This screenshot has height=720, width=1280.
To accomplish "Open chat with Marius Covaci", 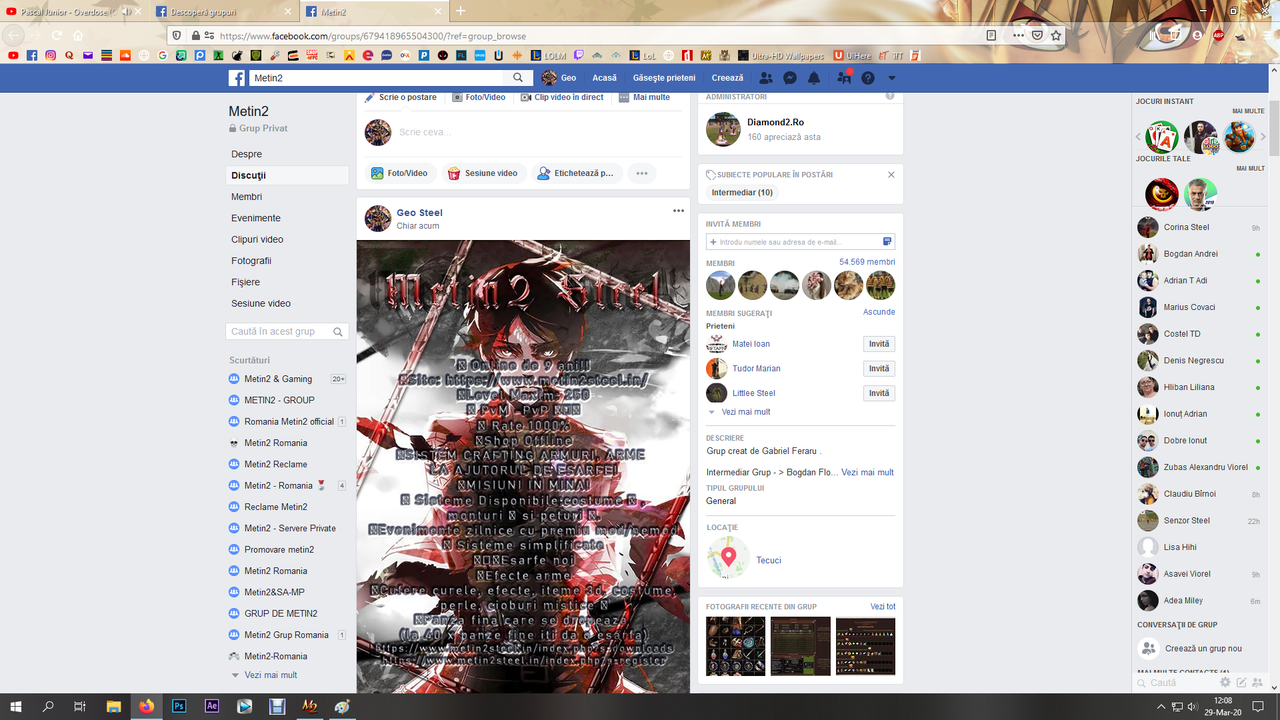I will pos(1189,307).
